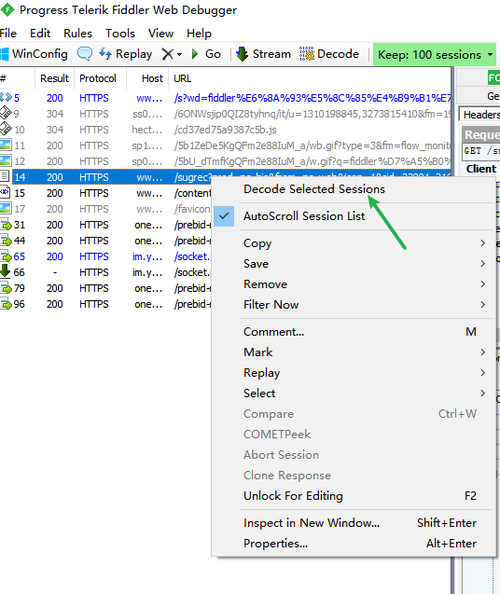Select session 11 image icon

point(6,145)
